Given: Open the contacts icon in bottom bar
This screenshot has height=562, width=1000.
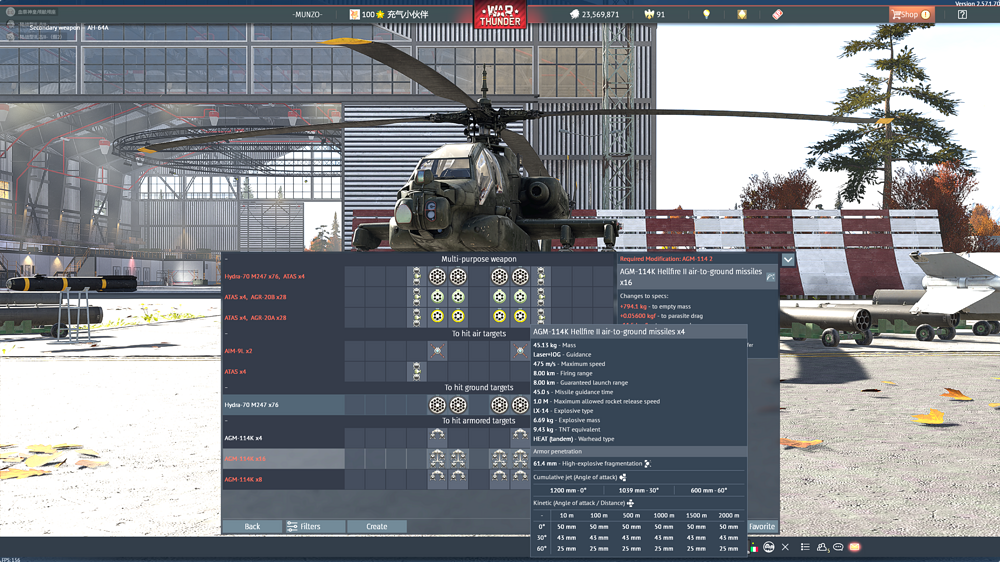Looking at the screenshot, I should (822, 547).
